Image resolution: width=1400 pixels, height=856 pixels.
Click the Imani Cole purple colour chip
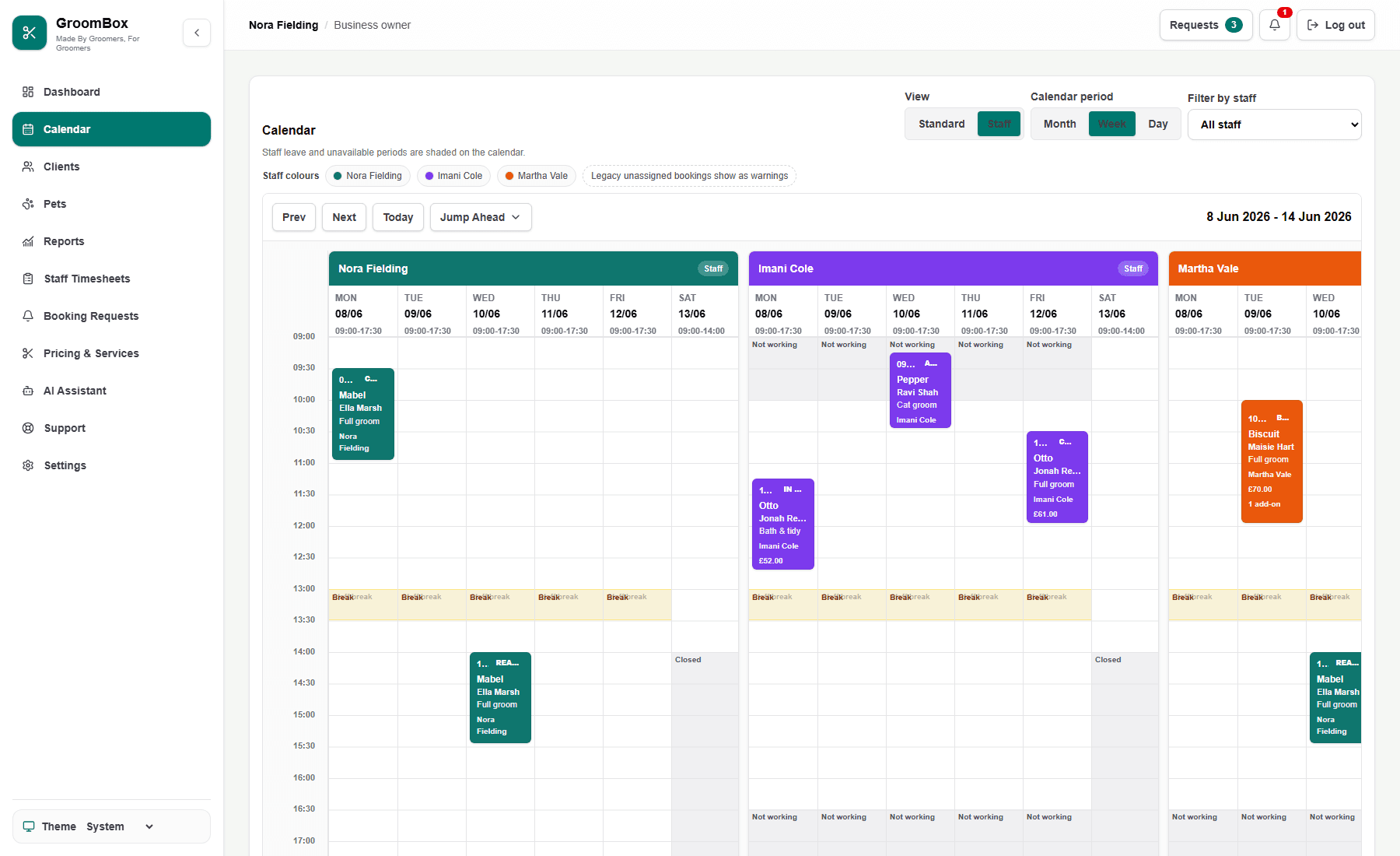click(453, 176)
